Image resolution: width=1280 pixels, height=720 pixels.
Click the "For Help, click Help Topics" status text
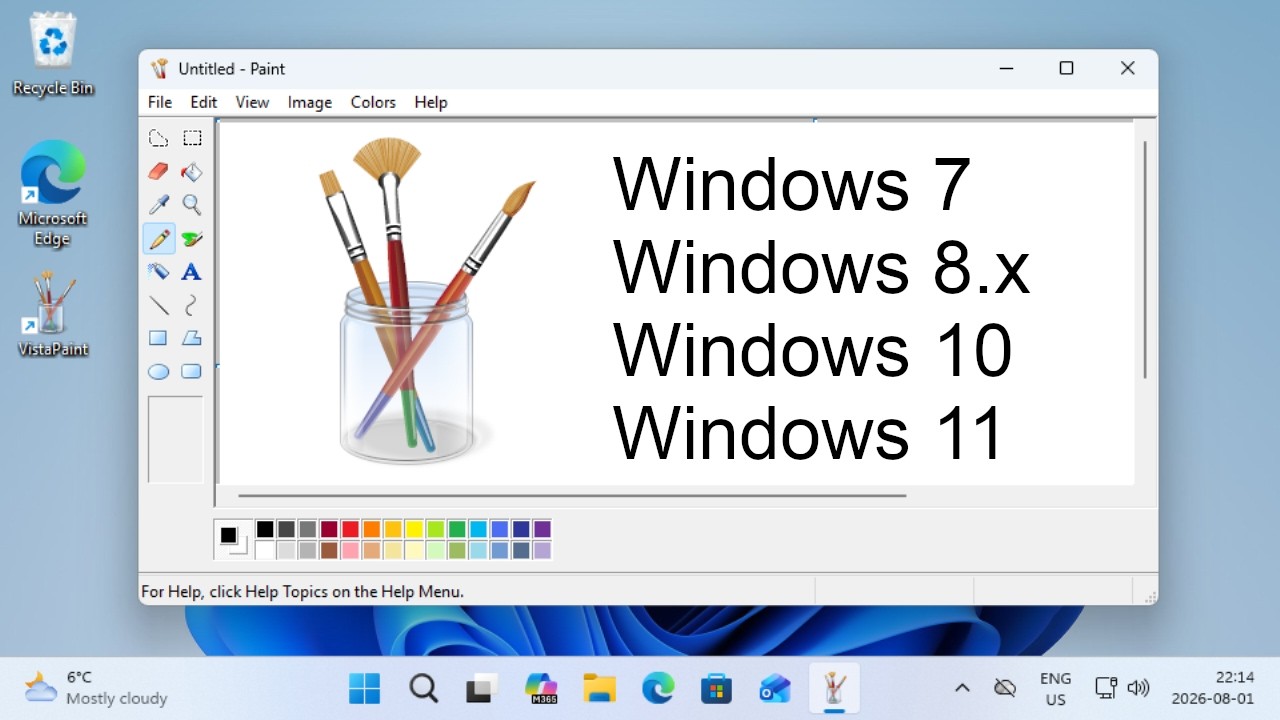(x=302, y=591)
